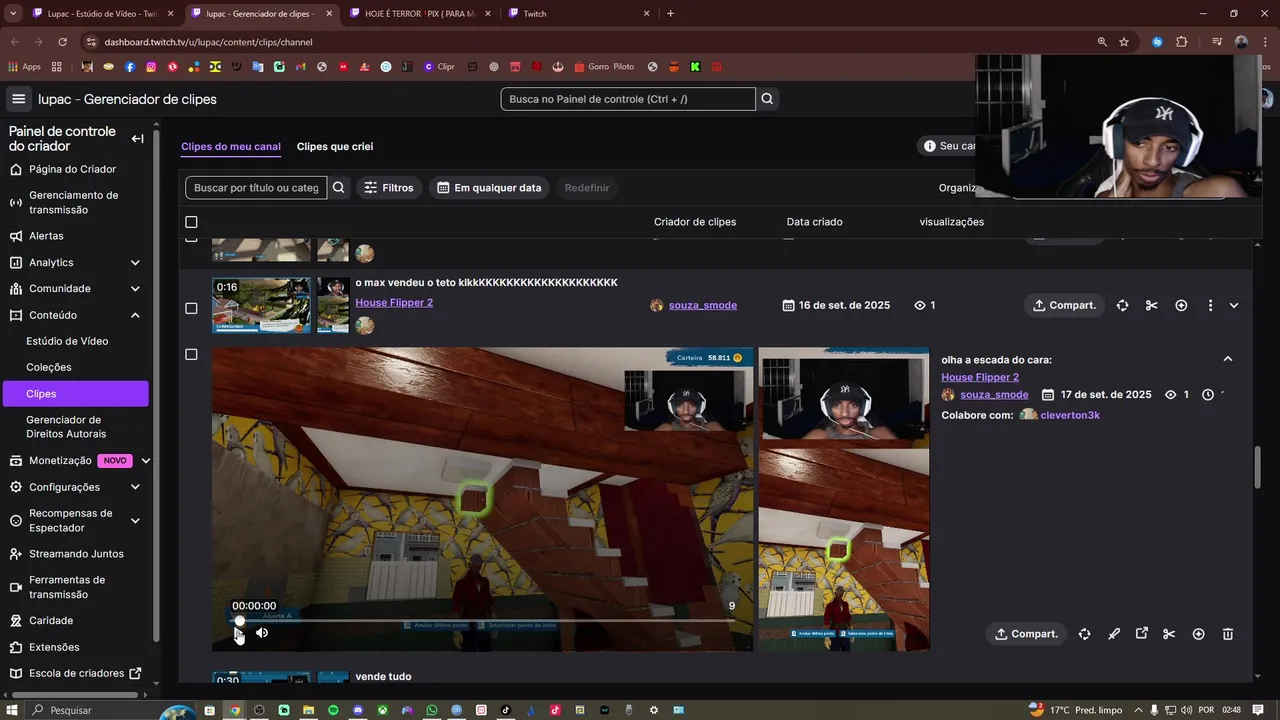Click circular arrows icon in expanded clip actions
Viewport: 1280px width, 720px height.
pyautogui.click(x=1084, y=634)
